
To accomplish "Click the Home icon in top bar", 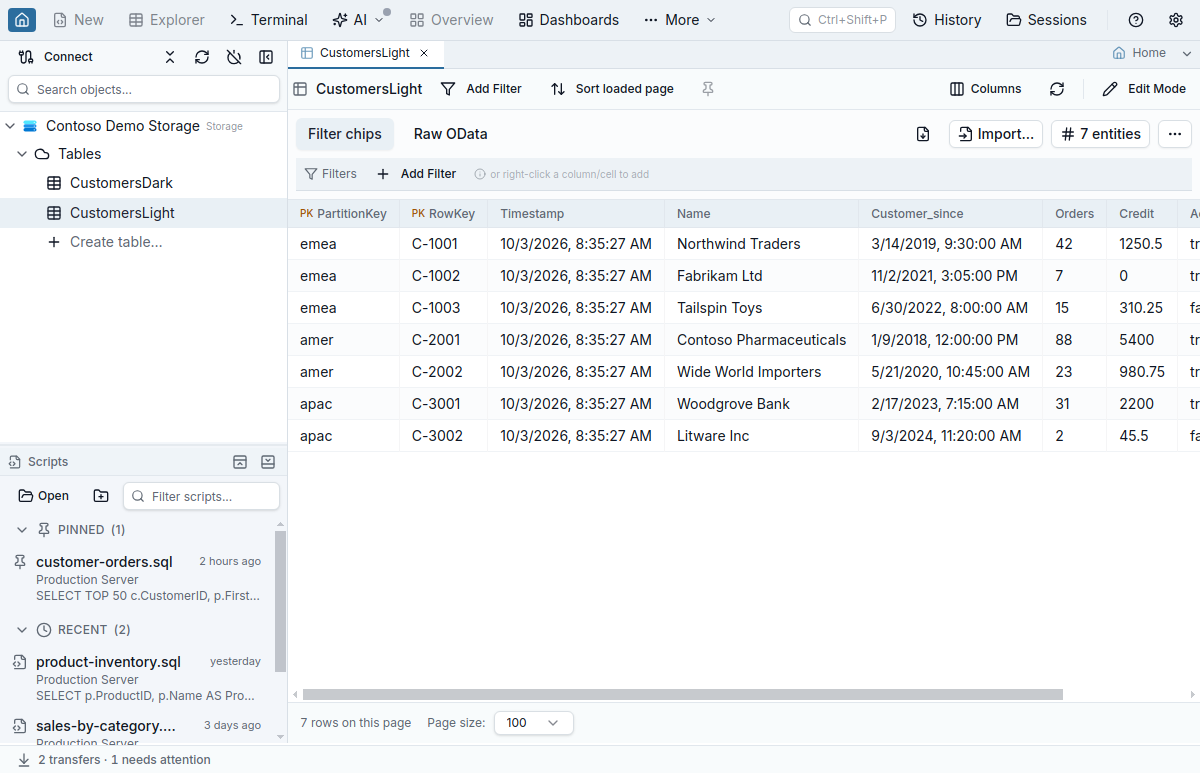I will point(22,20).
